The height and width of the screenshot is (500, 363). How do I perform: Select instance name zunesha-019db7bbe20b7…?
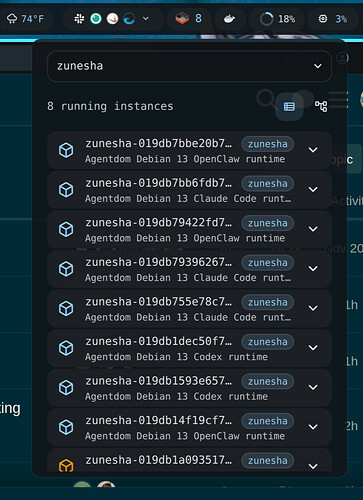(x=158, y=144)
